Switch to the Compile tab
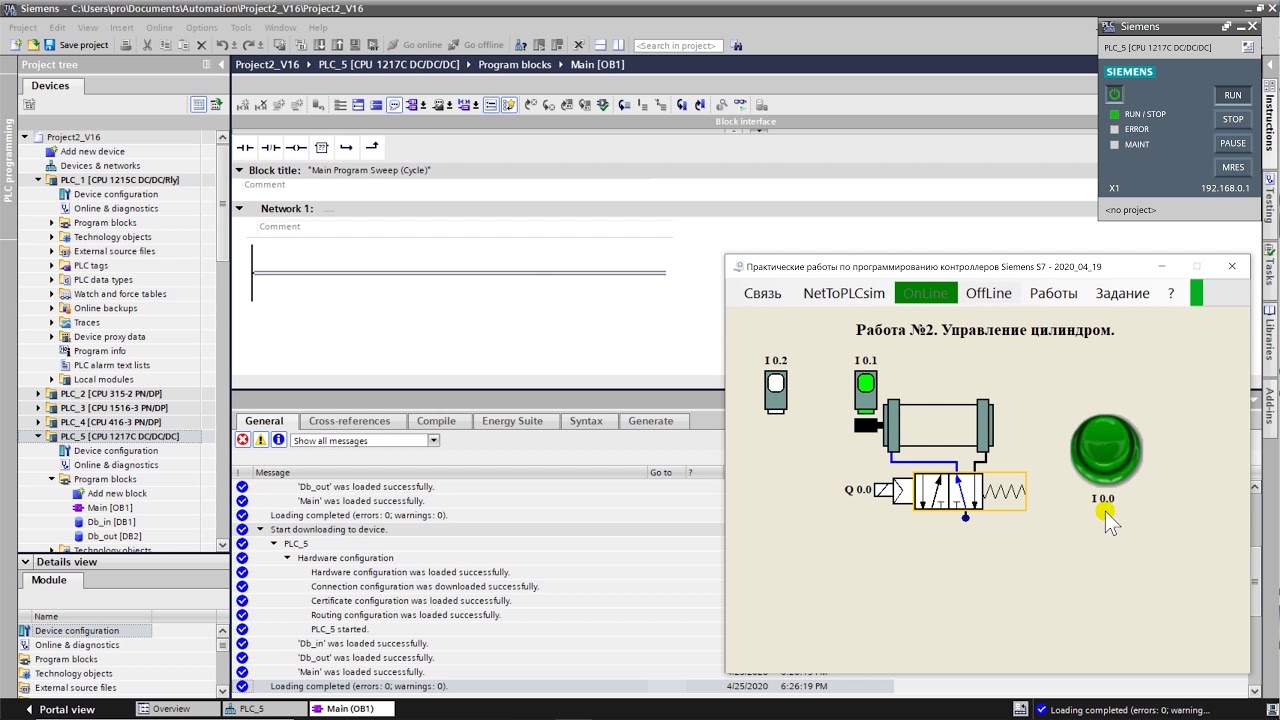 [436, 421]
